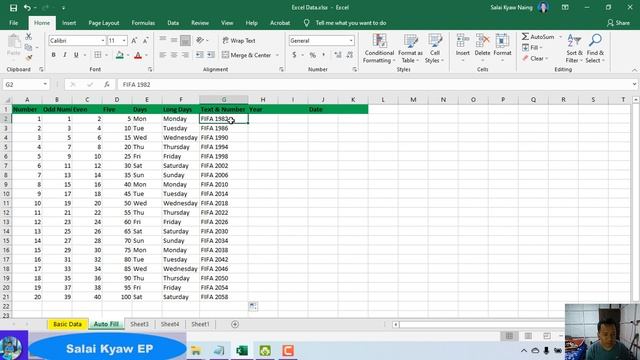Click Increase Decimal
640x360 pixels.
pyautogui.click(x=338, y=55)
